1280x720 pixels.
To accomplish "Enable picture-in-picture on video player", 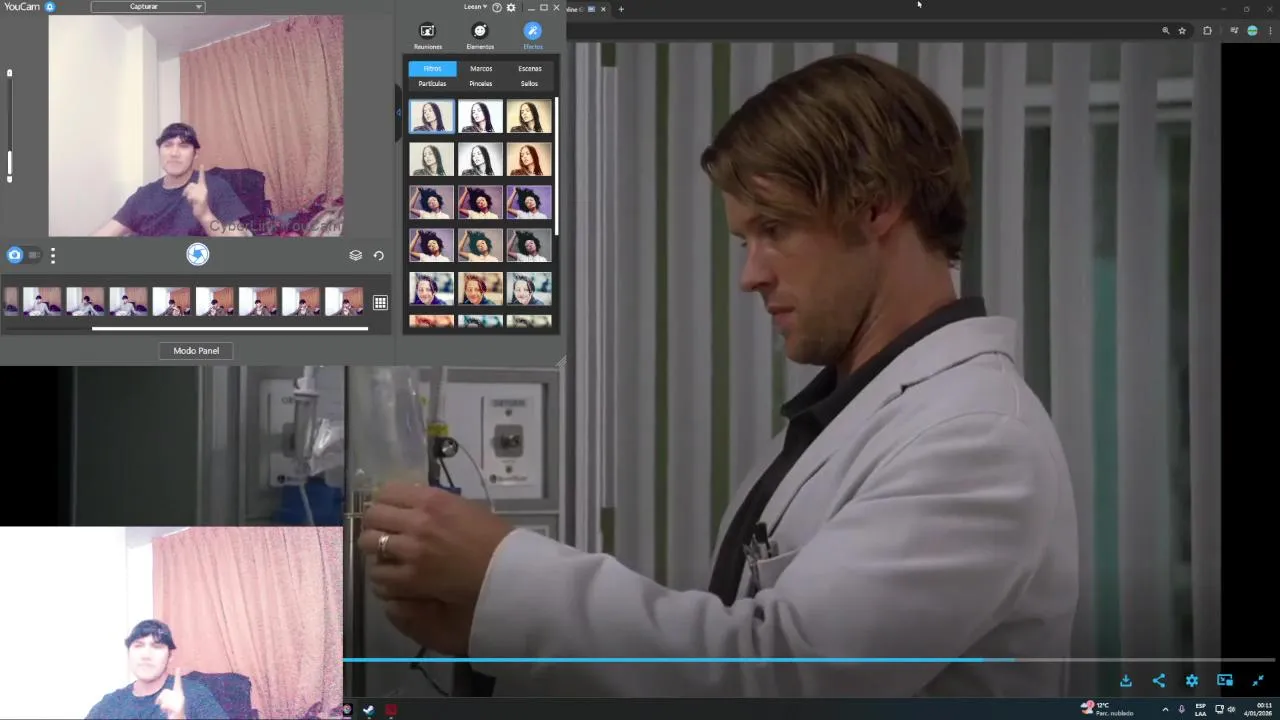I will 1225,681.
